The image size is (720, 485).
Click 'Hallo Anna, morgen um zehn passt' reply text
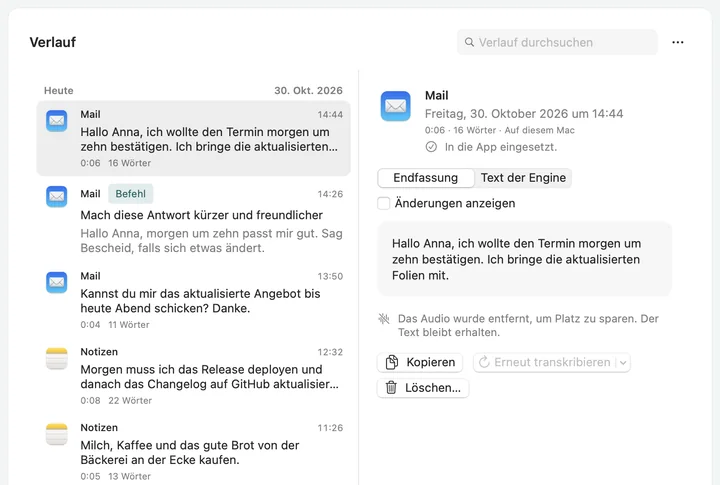[x=211, y=241]
